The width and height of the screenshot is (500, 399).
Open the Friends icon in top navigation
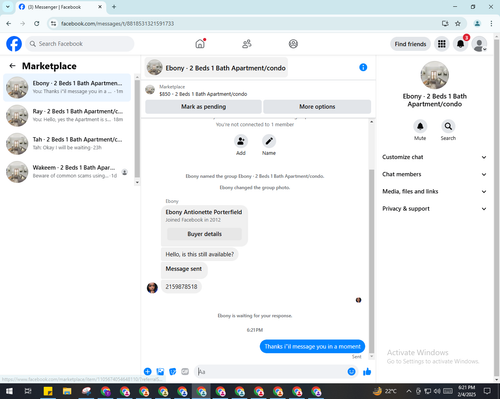[x=247, y=44]
